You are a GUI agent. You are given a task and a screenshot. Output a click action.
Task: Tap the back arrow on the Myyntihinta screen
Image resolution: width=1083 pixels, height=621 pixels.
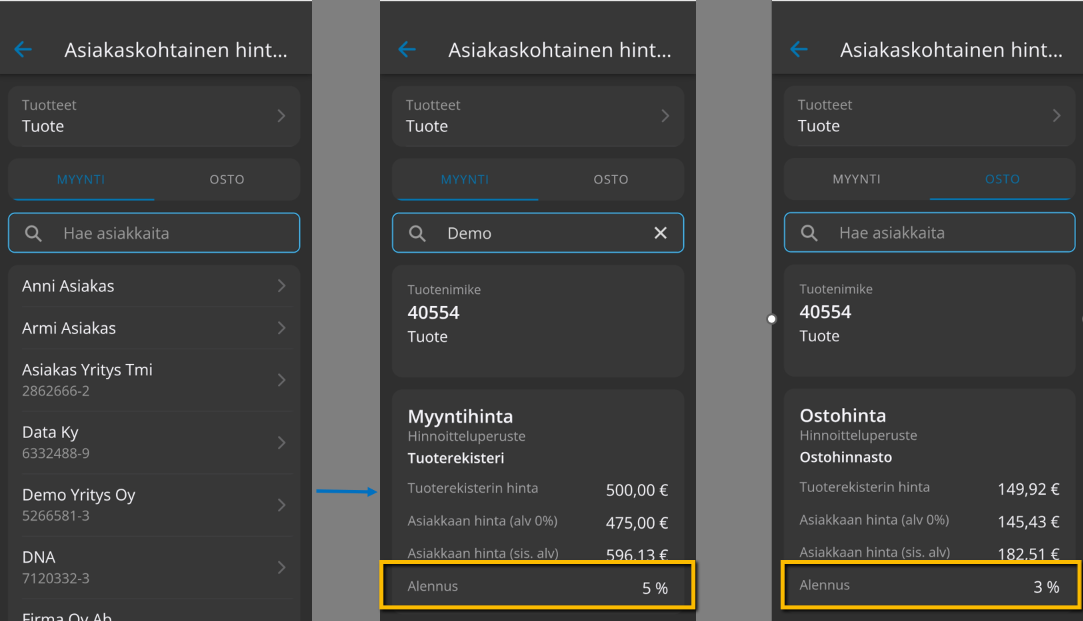pos(407,49)
